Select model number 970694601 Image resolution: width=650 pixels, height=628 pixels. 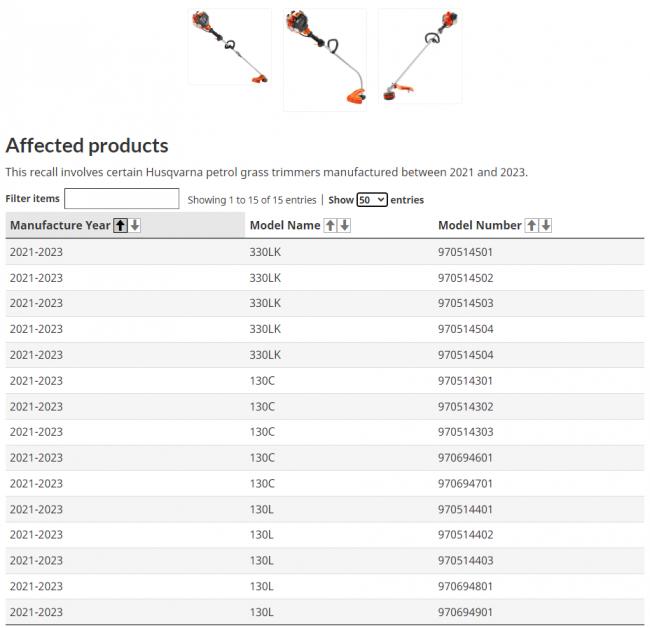465,458
